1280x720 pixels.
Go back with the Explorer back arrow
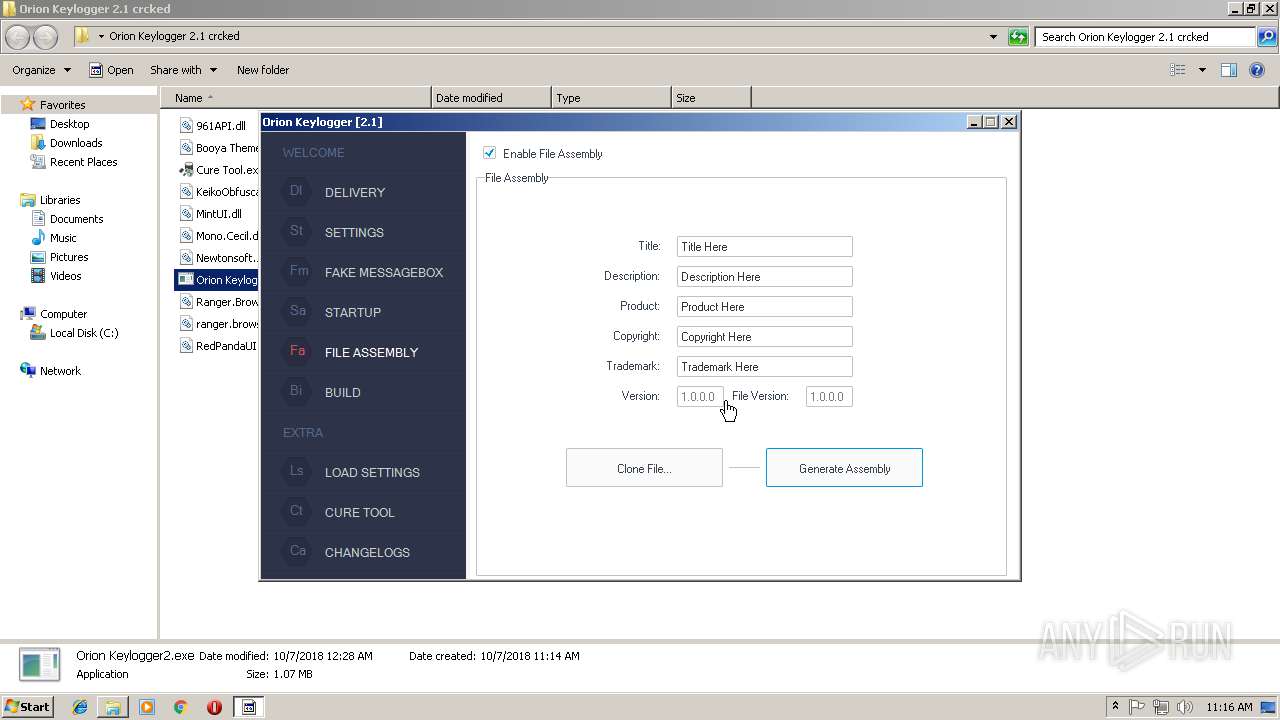point(18,37)
